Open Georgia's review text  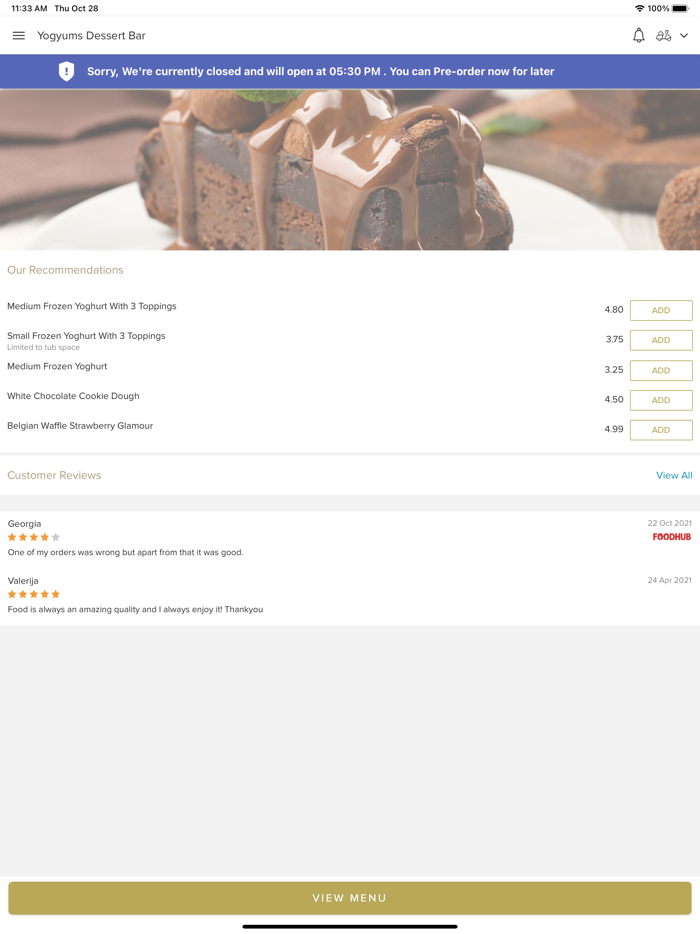pos(125,552)
